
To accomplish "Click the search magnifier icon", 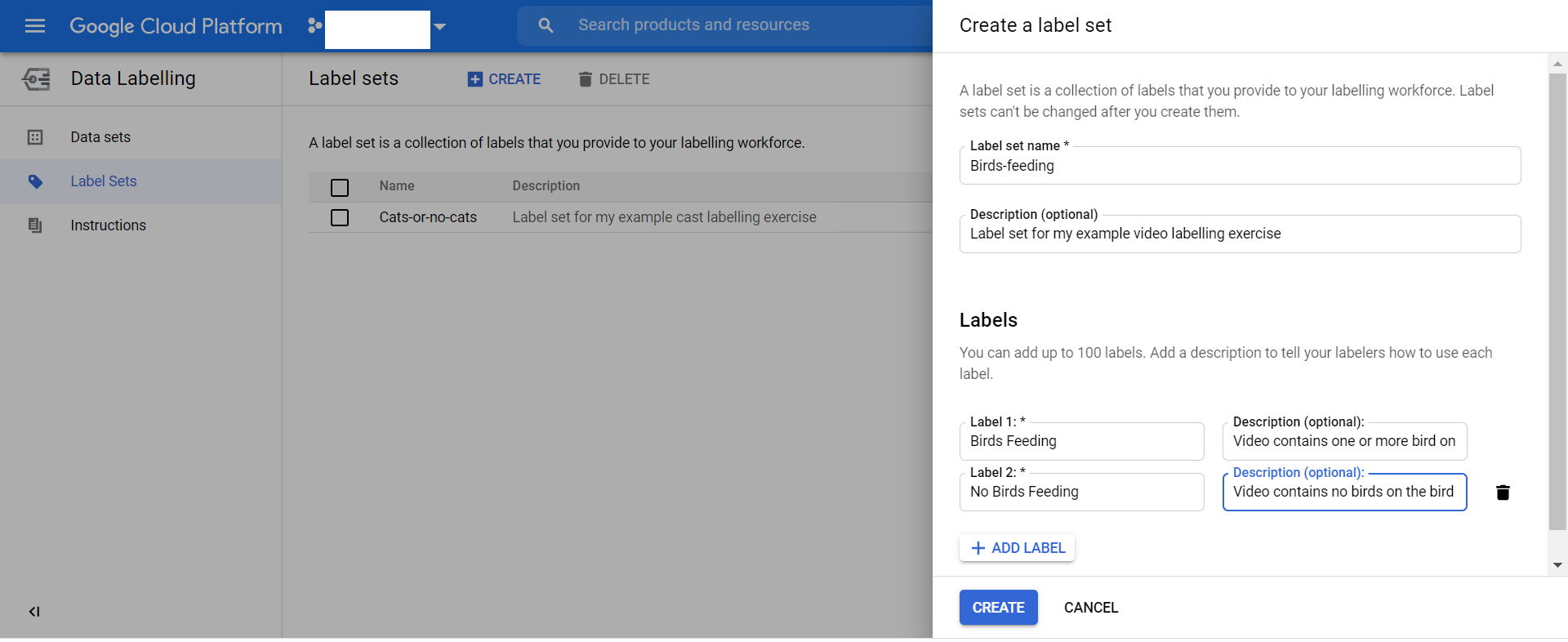I will click(x=546, y=26).
